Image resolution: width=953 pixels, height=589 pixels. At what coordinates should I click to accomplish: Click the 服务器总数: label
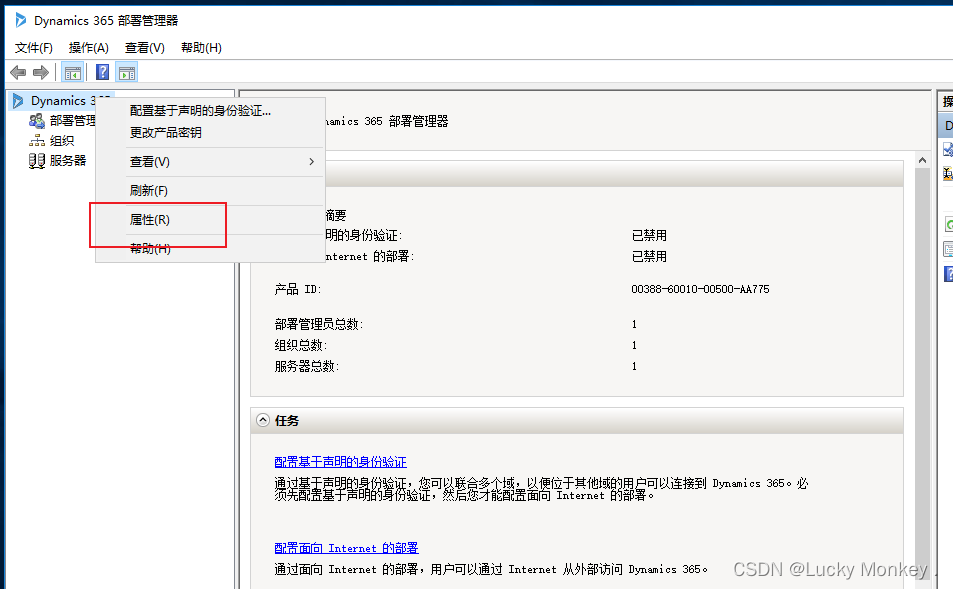(306, 367)
